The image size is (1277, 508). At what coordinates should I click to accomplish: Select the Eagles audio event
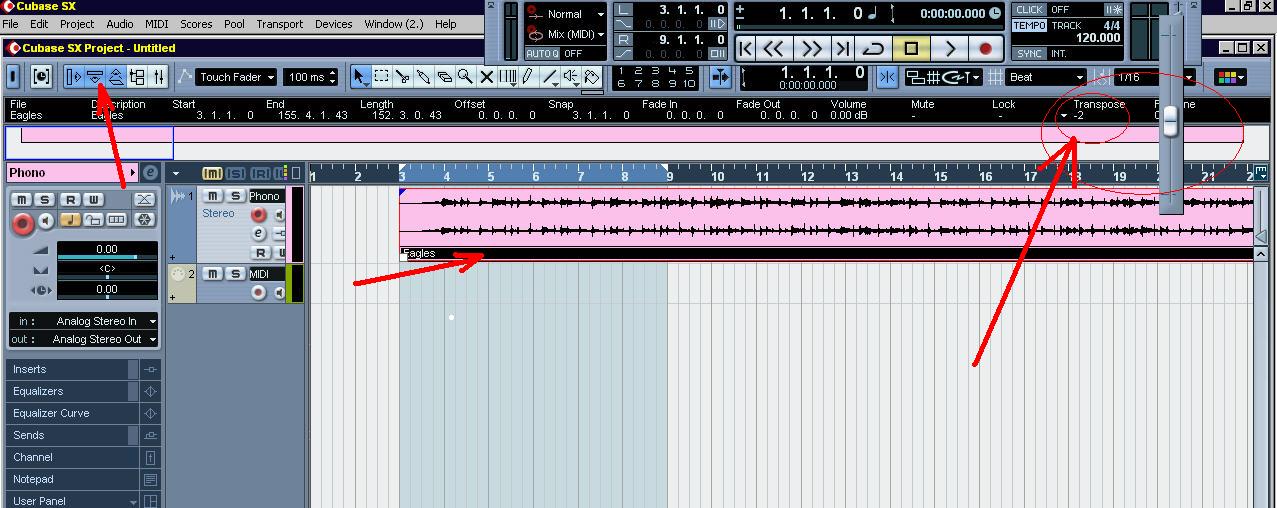[826, 223]
